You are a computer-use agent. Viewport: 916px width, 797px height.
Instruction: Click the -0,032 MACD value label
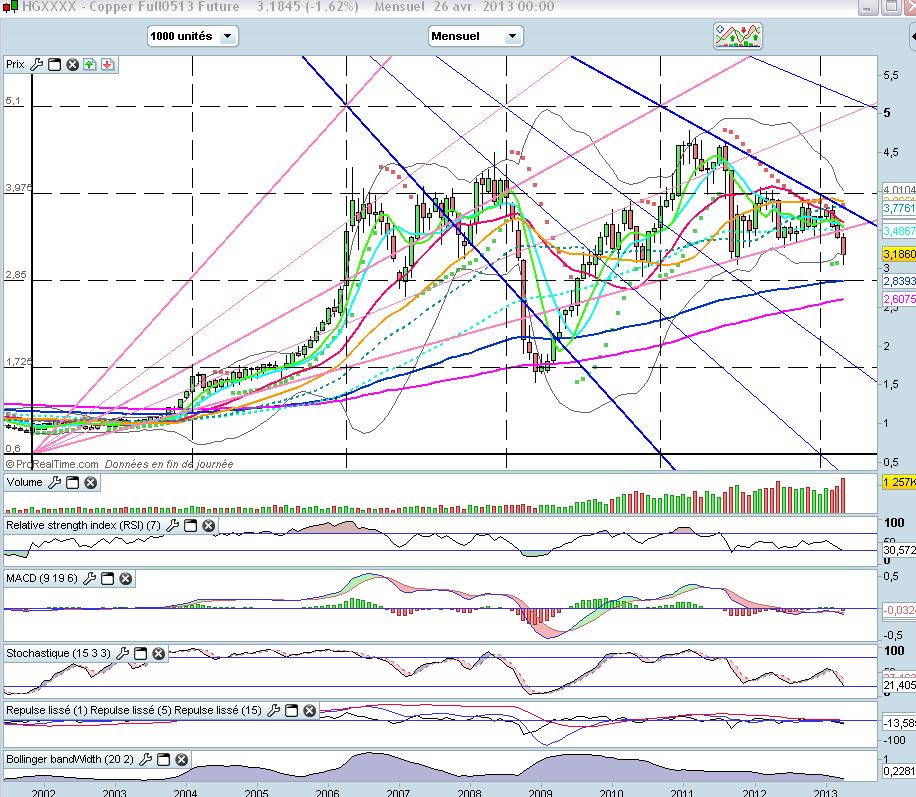tap(899, 610)
